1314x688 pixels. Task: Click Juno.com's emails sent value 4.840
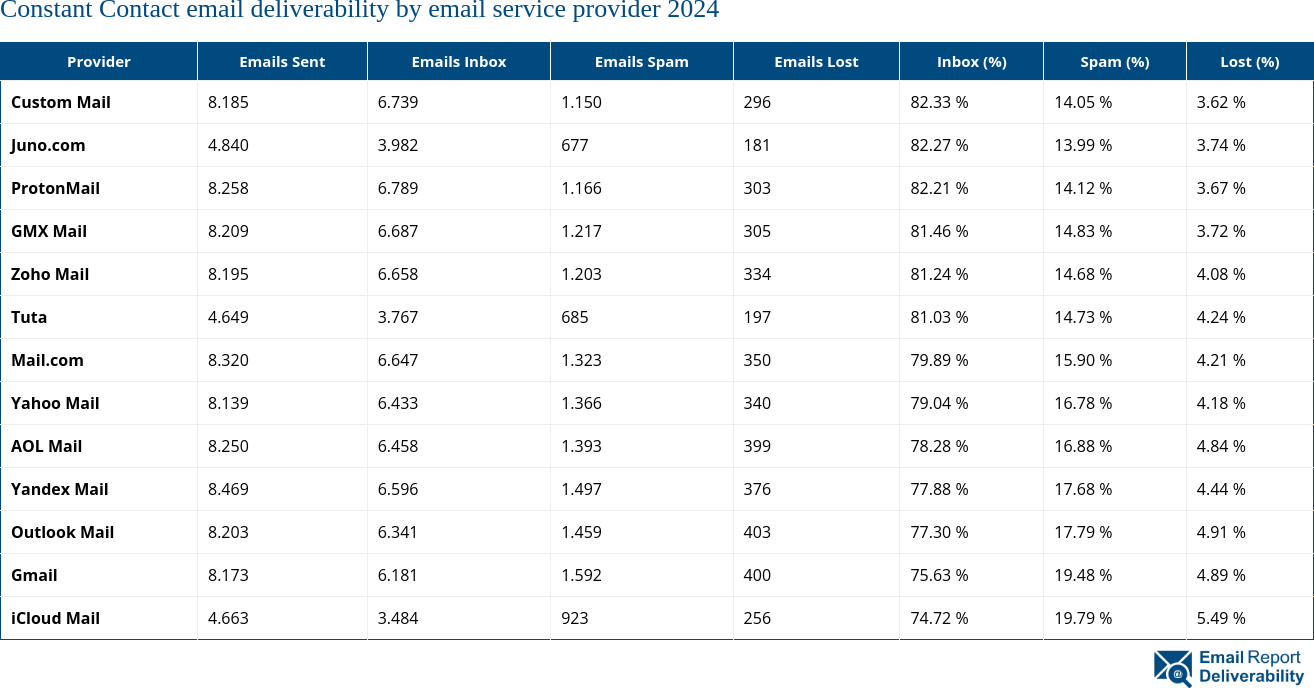point(228,145)
